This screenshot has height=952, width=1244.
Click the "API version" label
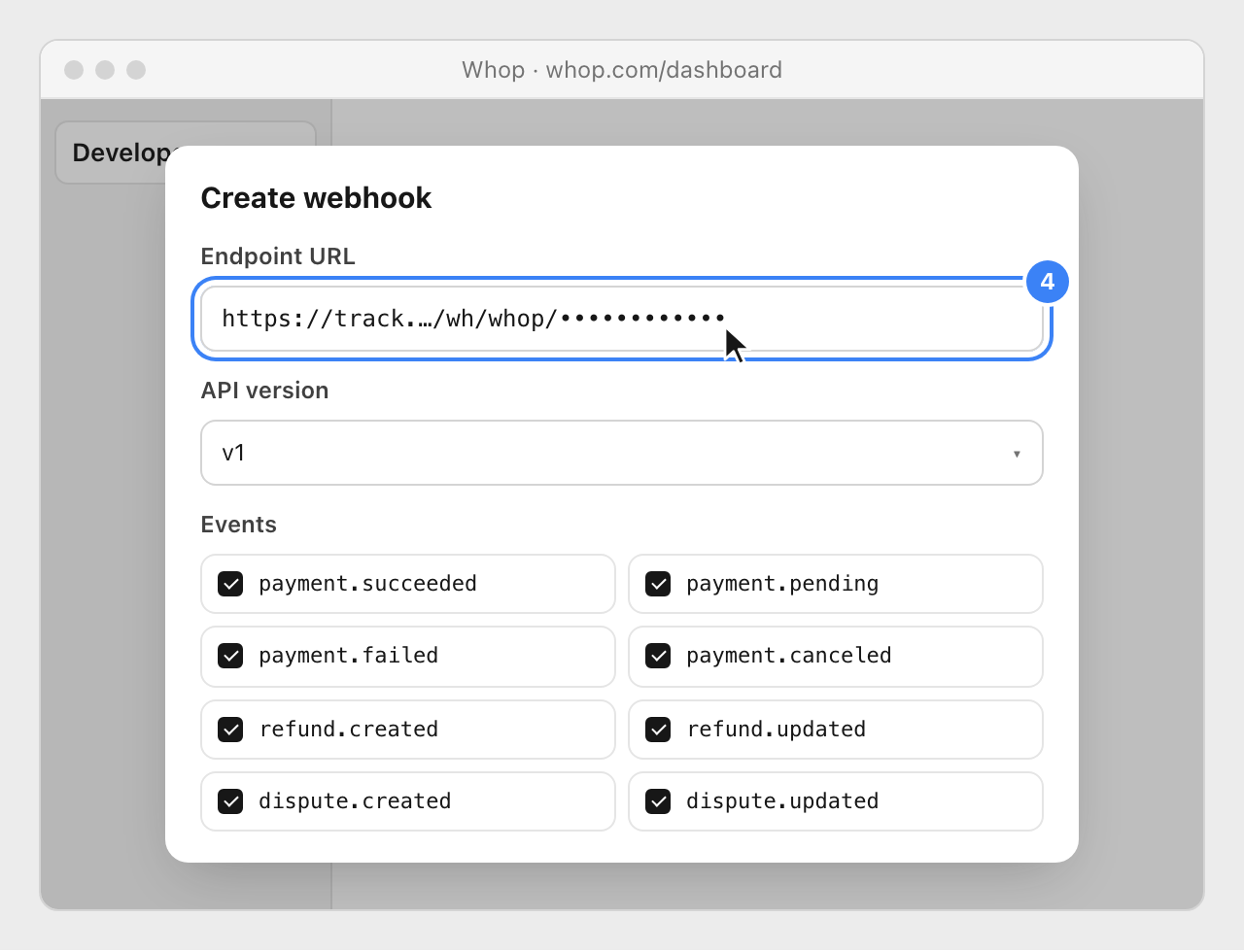264,391
